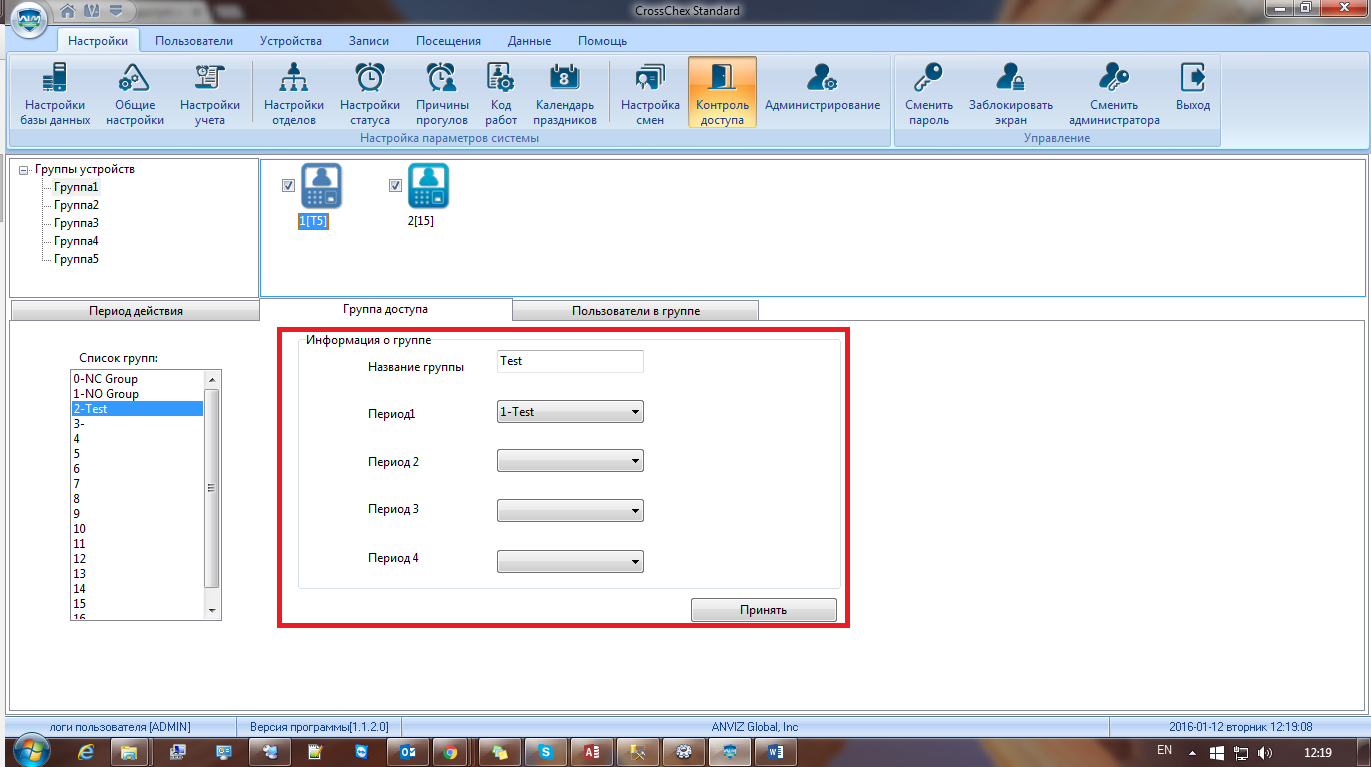This screenshot has width=1371, height=767.
Task: Open Internet Explorer from taskbar
Action: (85, 752)
